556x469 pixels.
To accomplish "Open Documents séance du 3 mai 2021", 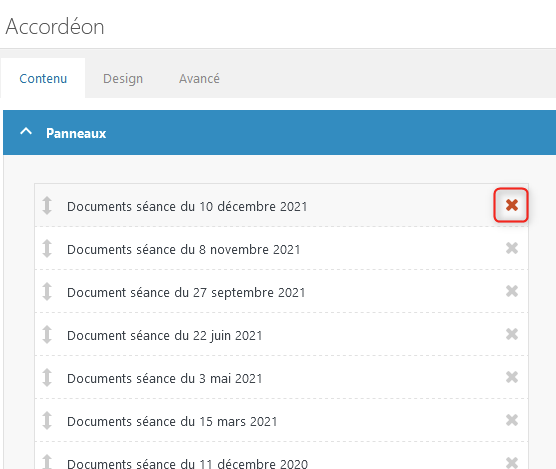I will (165, 378).
